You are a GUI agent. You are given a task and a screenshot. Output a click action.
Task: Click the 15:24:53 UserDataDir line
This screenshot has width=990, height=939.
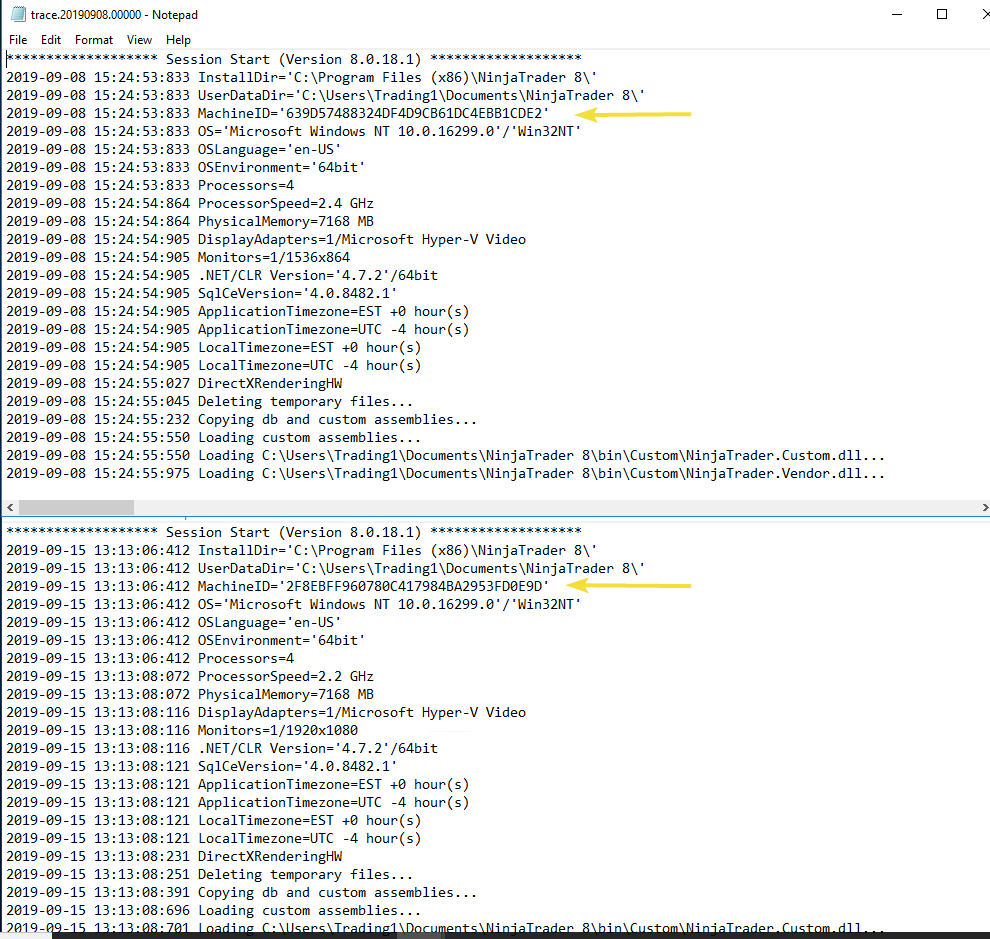tap(326, 95)
